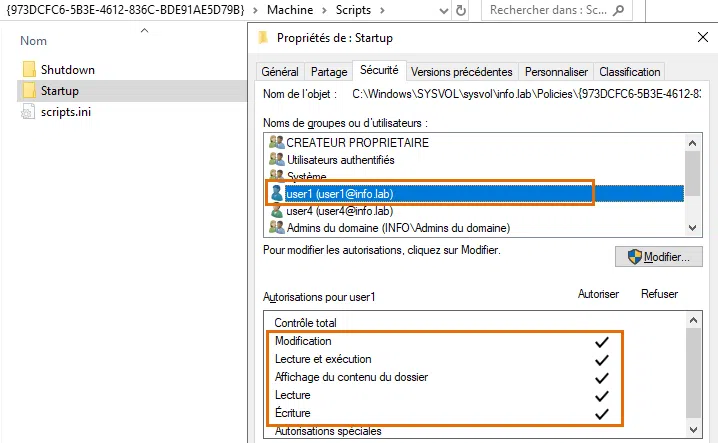Click the Refuser column heading
718x443 pixels.
point(659,294)
